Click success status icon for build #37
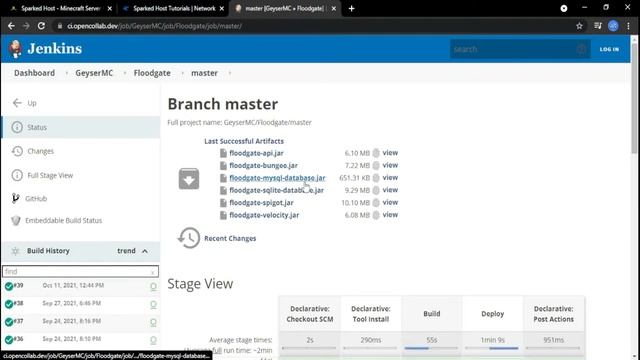The height and width of the screenshot is (360, 640). pyautogui.click(x=9, y=322)
